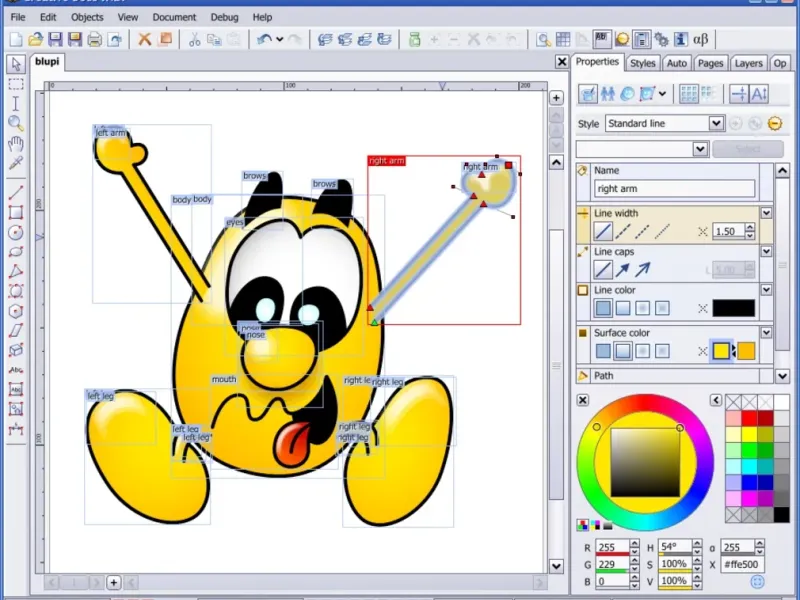
Task: Expand the Line caps section arrow
Action: pyautogui.click(x=766, y=251)
